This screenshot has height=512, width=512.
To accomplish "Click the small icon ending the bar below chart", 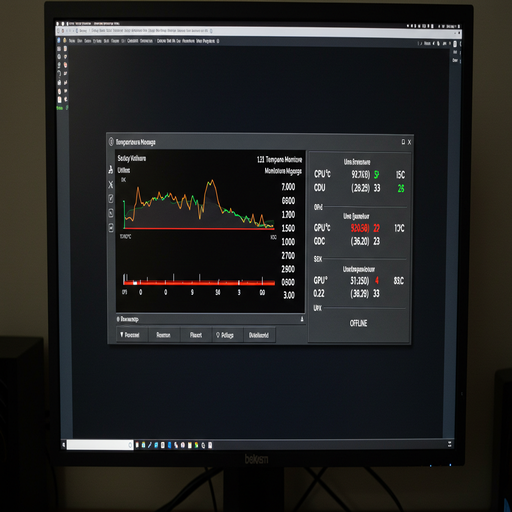I will click(x=302, y=319).
